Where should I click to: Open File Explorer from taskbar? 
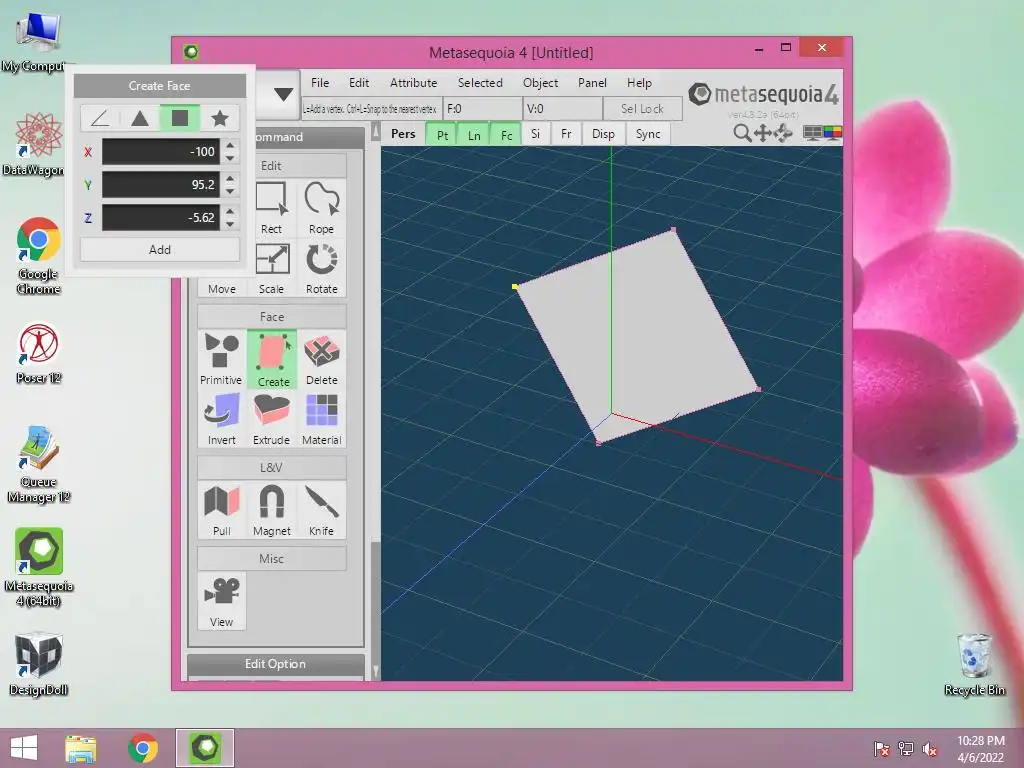pos(81,748)
